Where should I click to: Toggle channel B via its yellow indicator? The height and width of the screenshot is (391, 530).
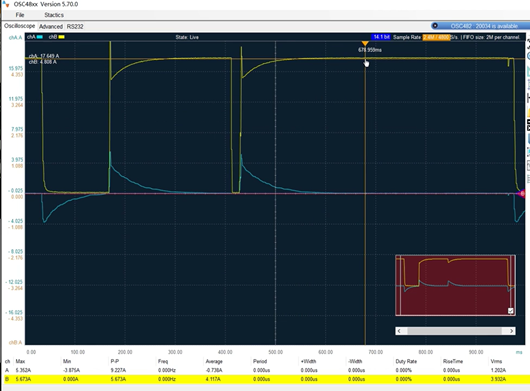click(x=62, y=37)
